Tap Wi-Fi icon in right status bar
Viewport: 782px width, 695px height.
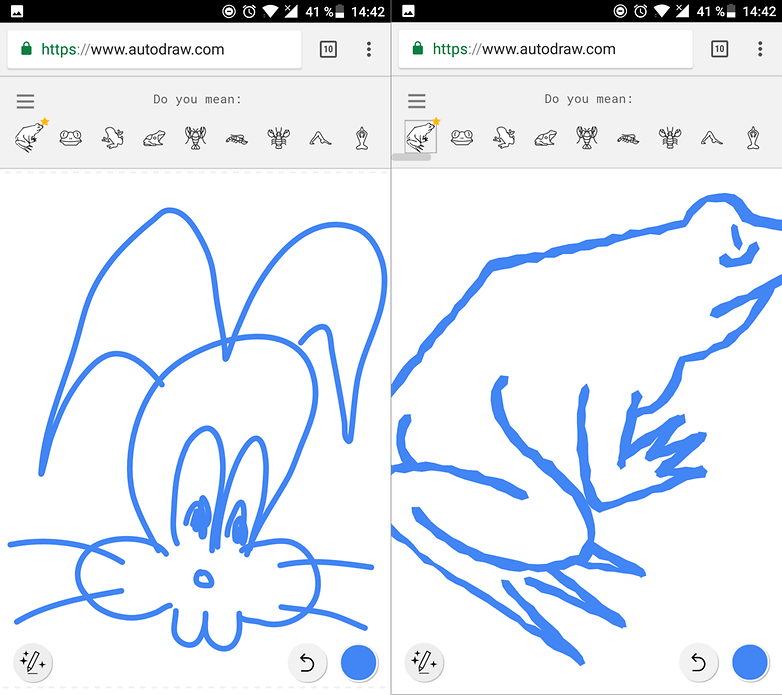coord(661,11)
